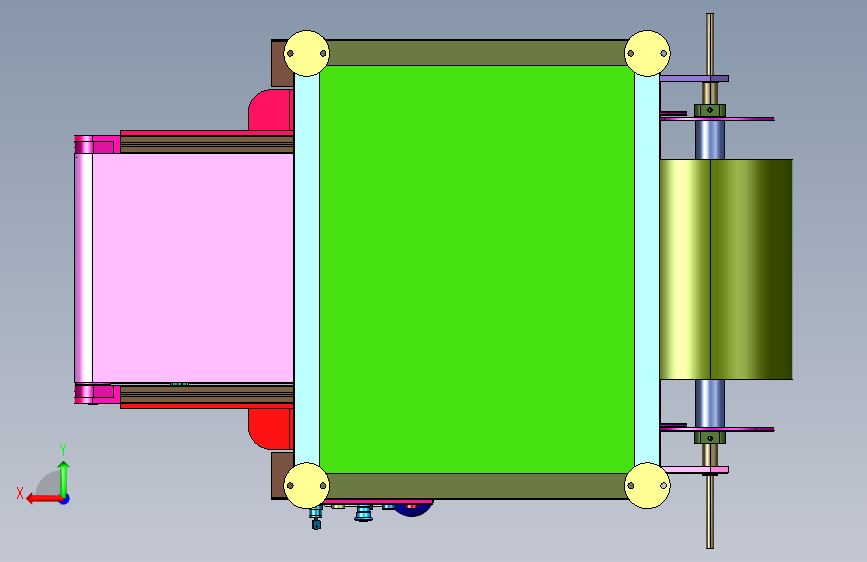Click the red X axis arrow on the triad
This screenshot has width=867, height=562.
(43, 499)
